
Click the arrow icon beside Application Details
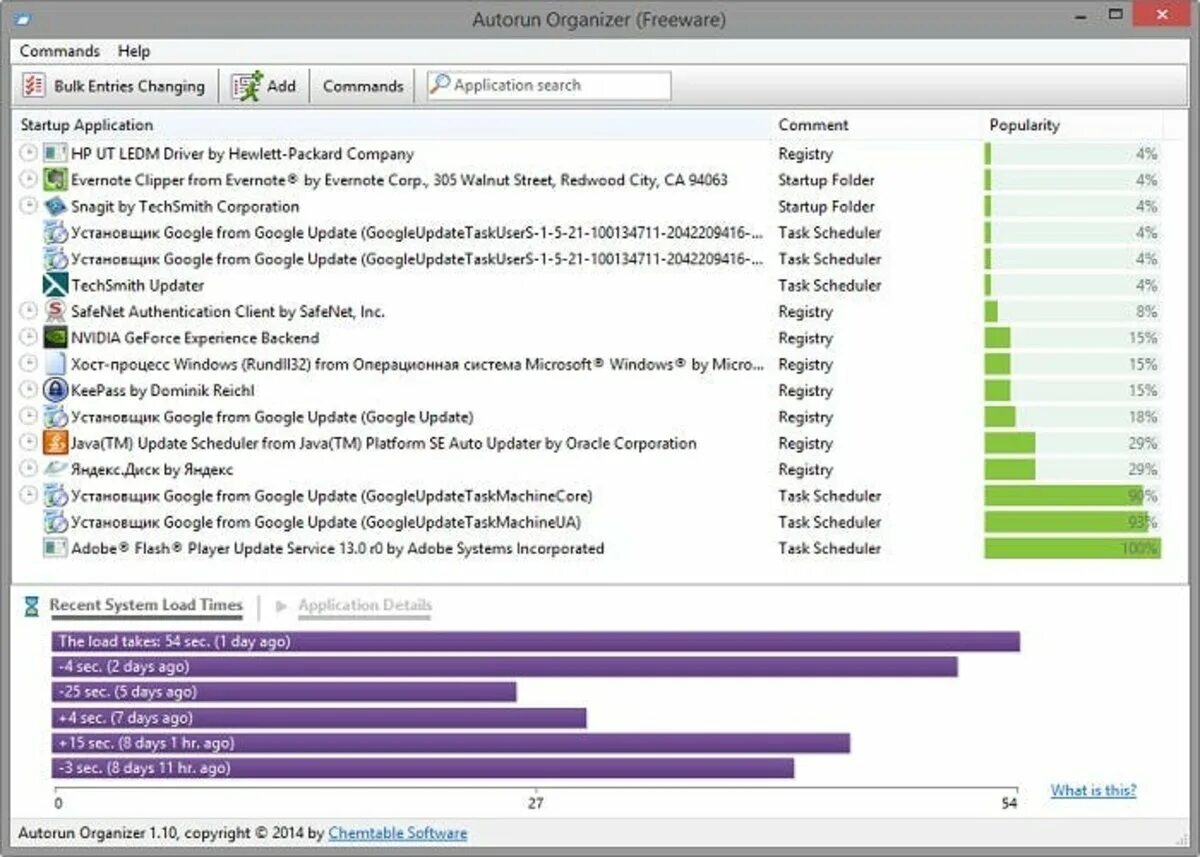pos(282,605)
